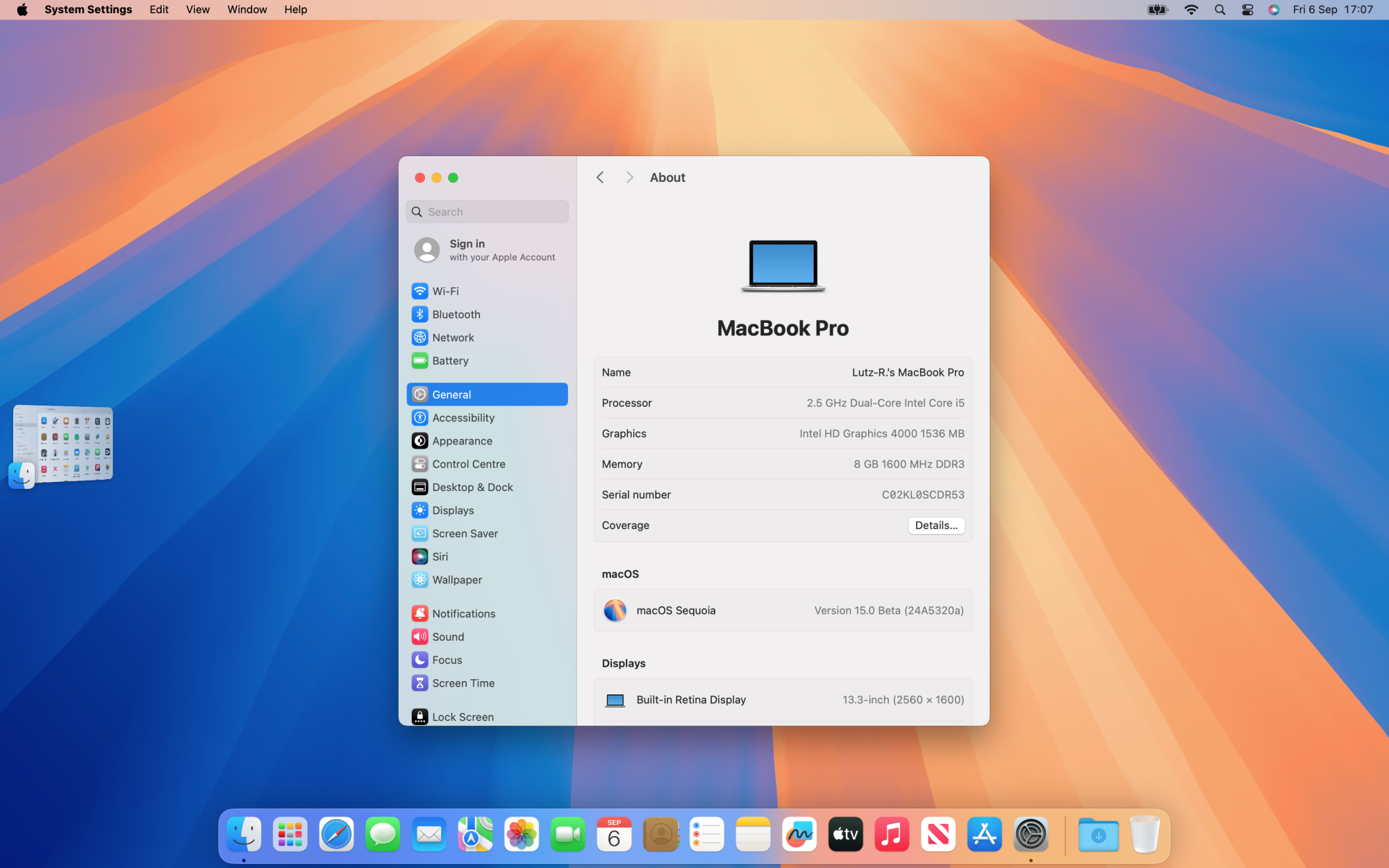Click Sign in with your Apple Account

(x=487, y=250)
